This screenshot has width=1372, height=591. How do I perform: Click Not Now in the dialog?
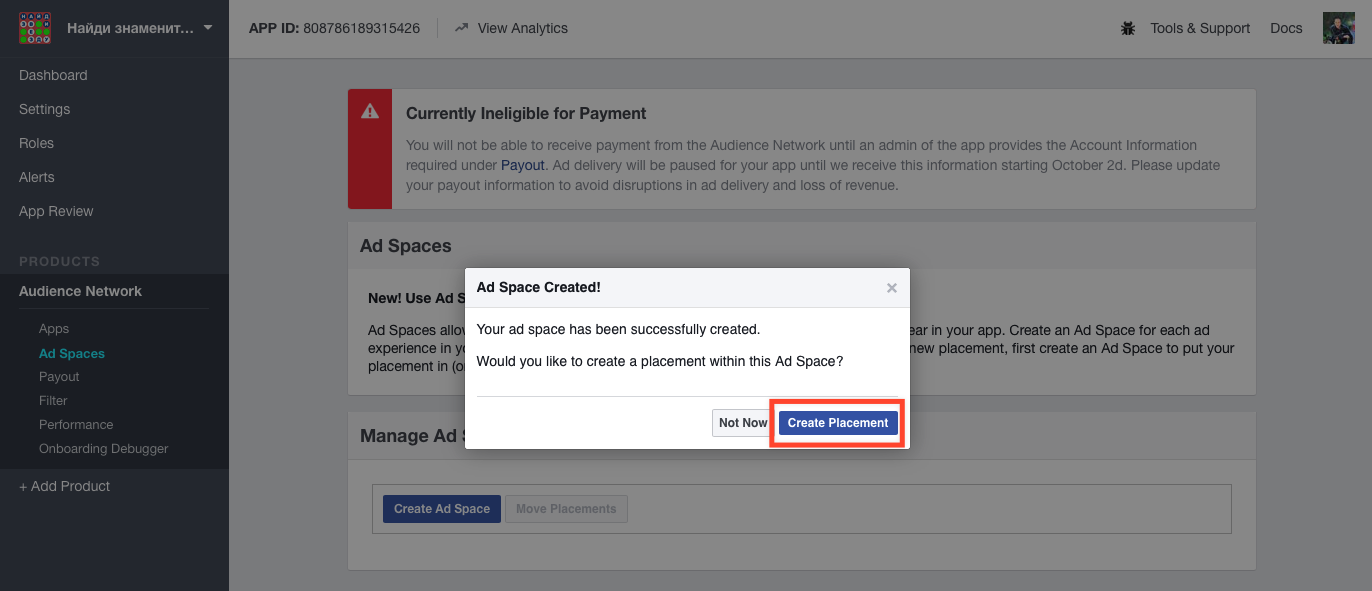point(743,423)
